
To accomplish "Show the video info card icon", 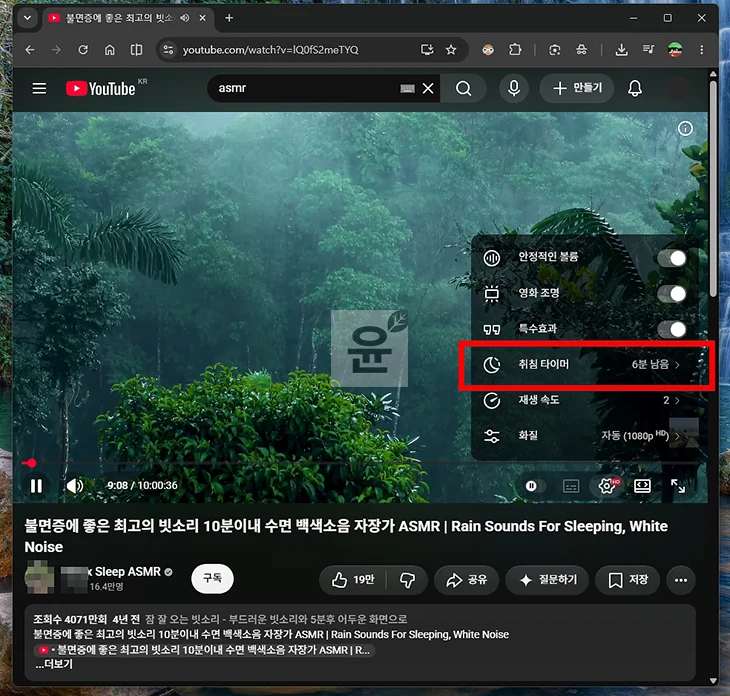I will click(685, 128).
